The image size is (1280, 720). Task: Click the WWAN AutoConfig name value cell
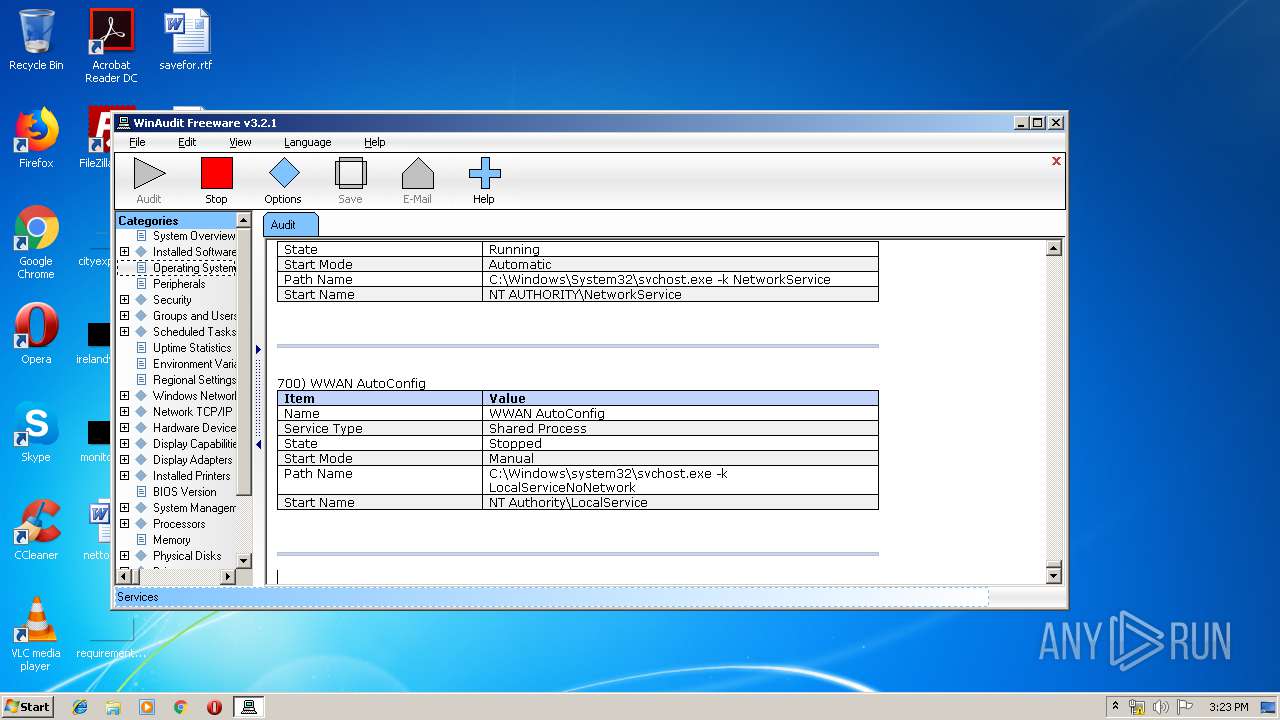pyautogui.click(x=680, y=413)
